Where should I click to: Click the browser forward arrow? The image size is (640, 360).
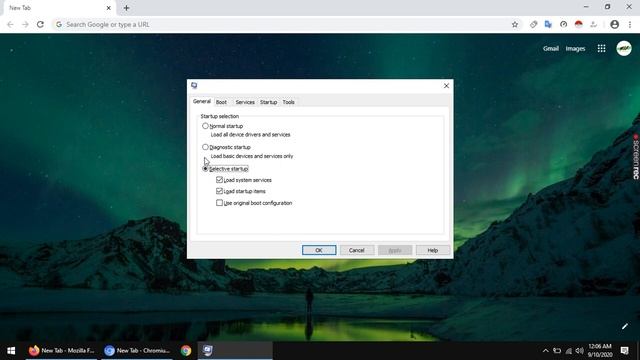(25, 24)
